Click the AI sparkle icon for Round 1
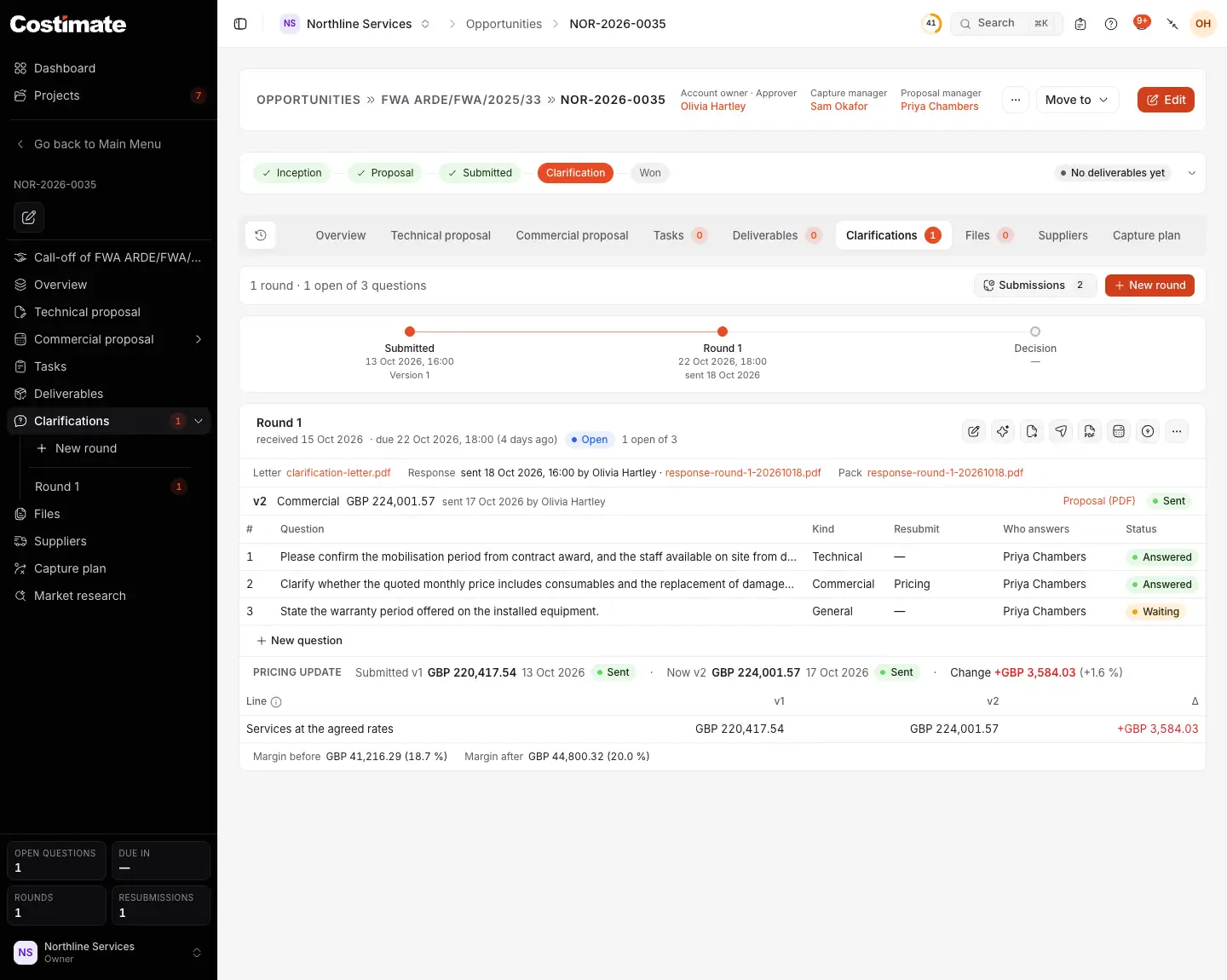This screenshot has width=1227, height=980. pos(1003,431)
